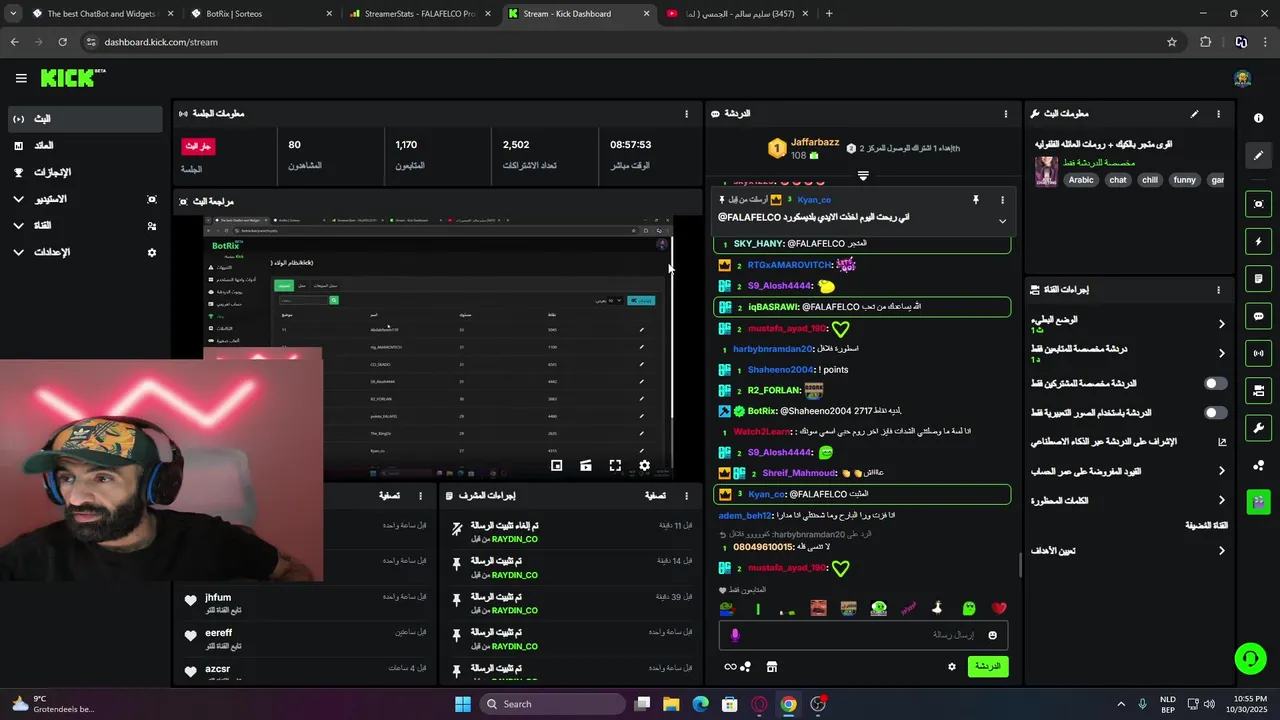Expand the goals setting chevron
The width and height of the screenshot is (1280, 720).
pos(1221,550)
